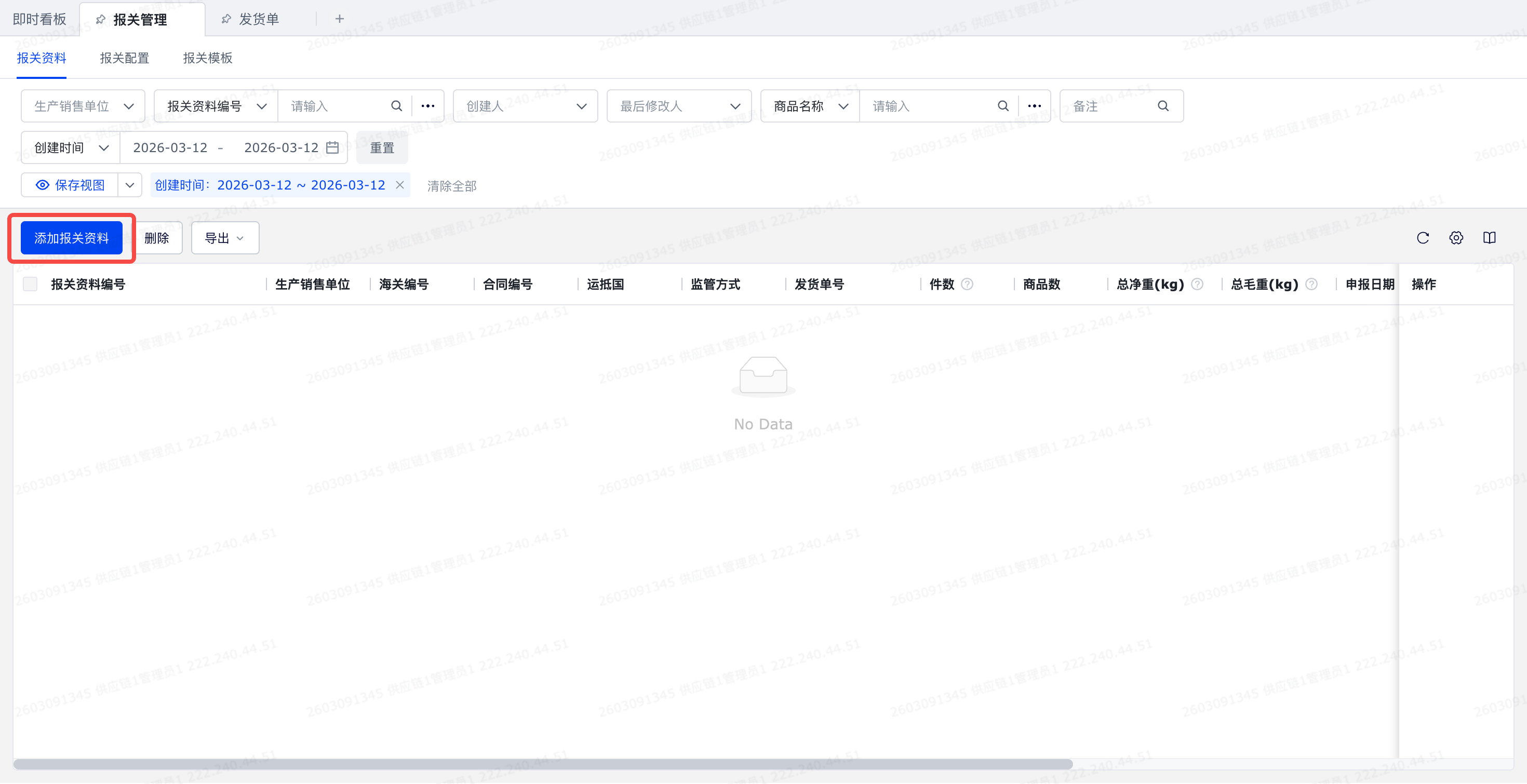Click the refresh table icon
The image size is (1527, 784).
1423,238
